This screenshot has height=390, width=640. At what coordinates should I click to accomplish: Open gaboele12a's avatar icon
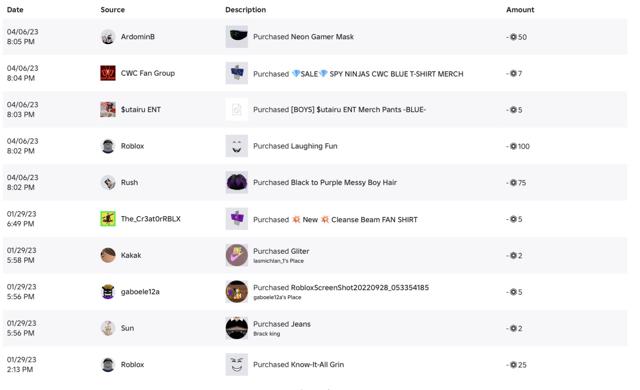[x=108, y=292]
